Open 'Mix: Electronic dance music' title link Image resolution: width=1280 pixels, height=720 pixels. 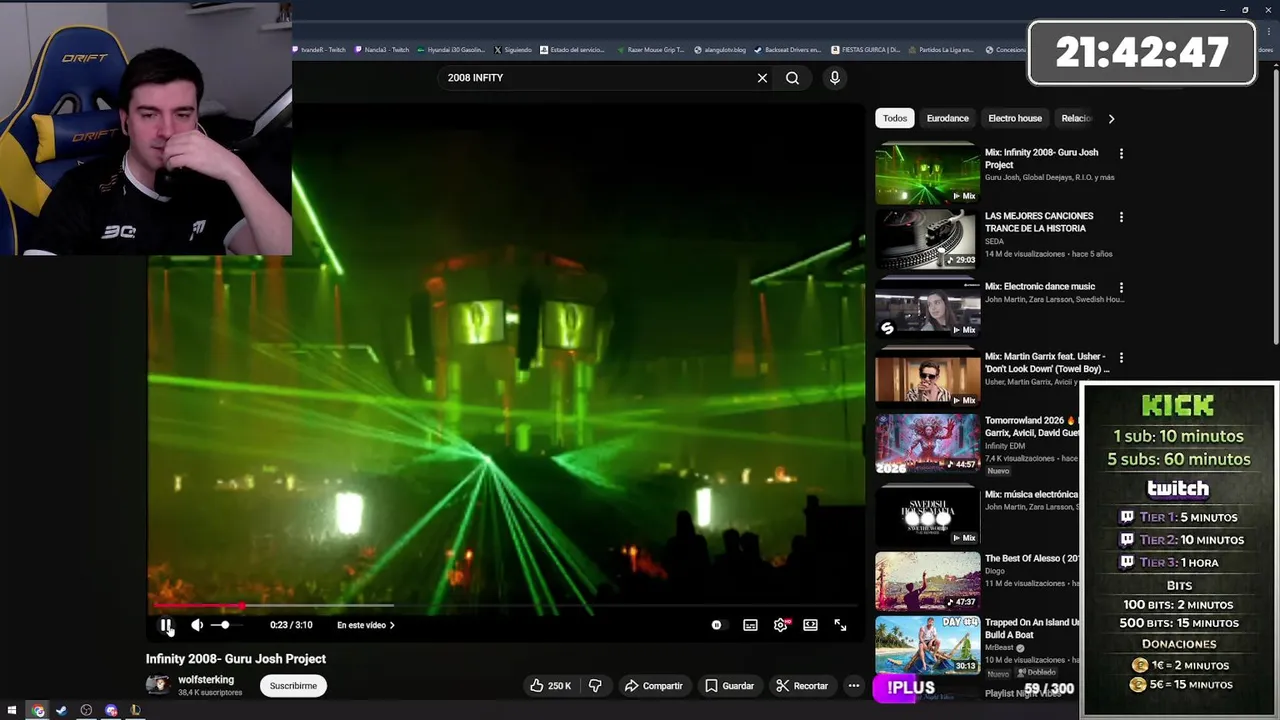coord(1040,287)
